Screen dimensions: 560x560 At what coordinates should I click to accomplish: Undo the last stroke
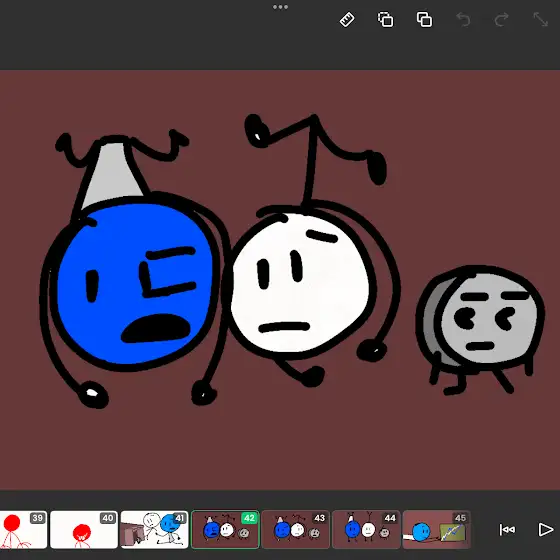point(463,20)
